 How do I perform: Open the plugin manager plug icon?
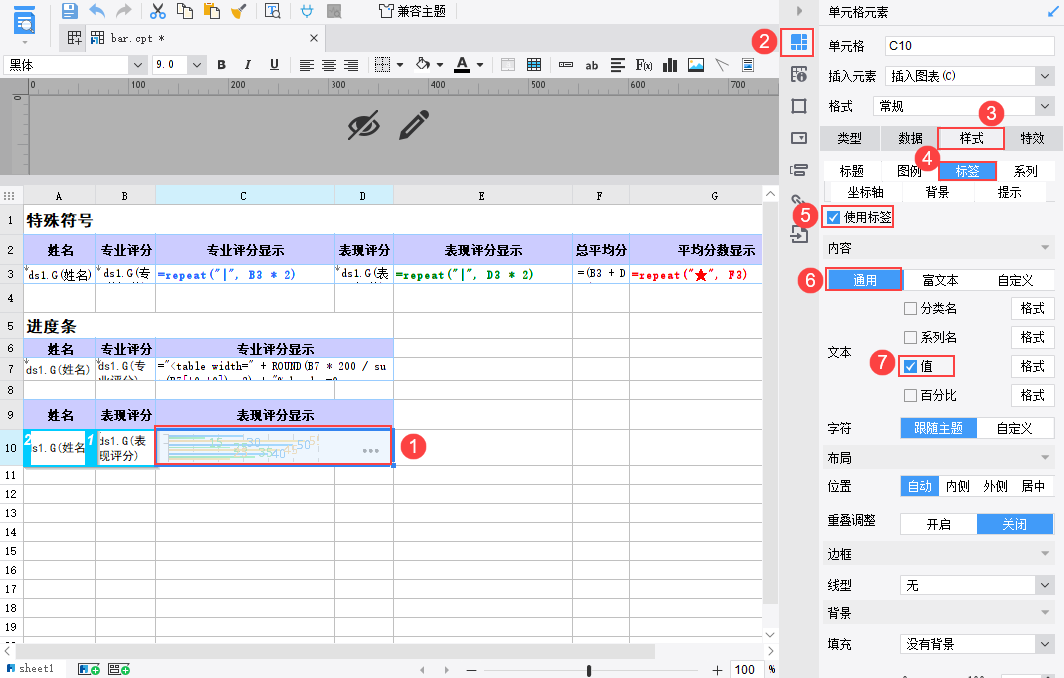307,11
